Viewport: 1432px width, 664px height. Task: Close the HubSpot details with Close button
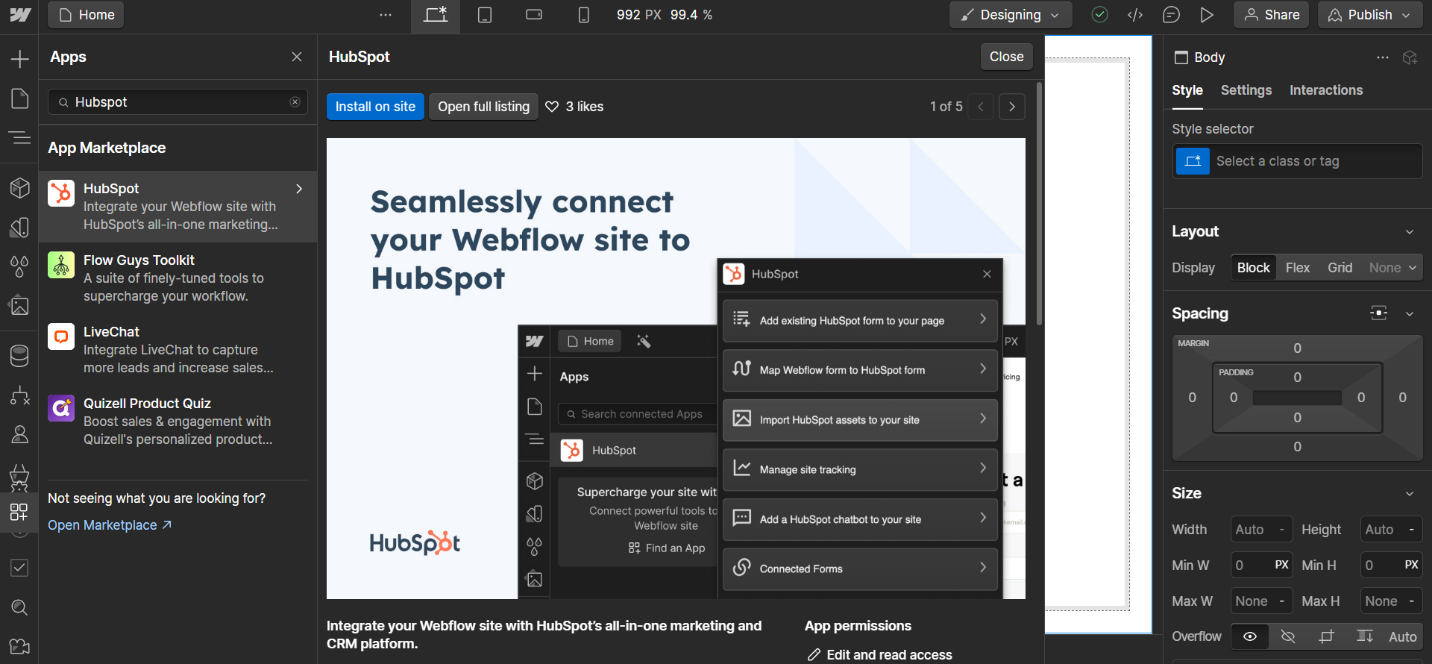(x=1006, y=57)
